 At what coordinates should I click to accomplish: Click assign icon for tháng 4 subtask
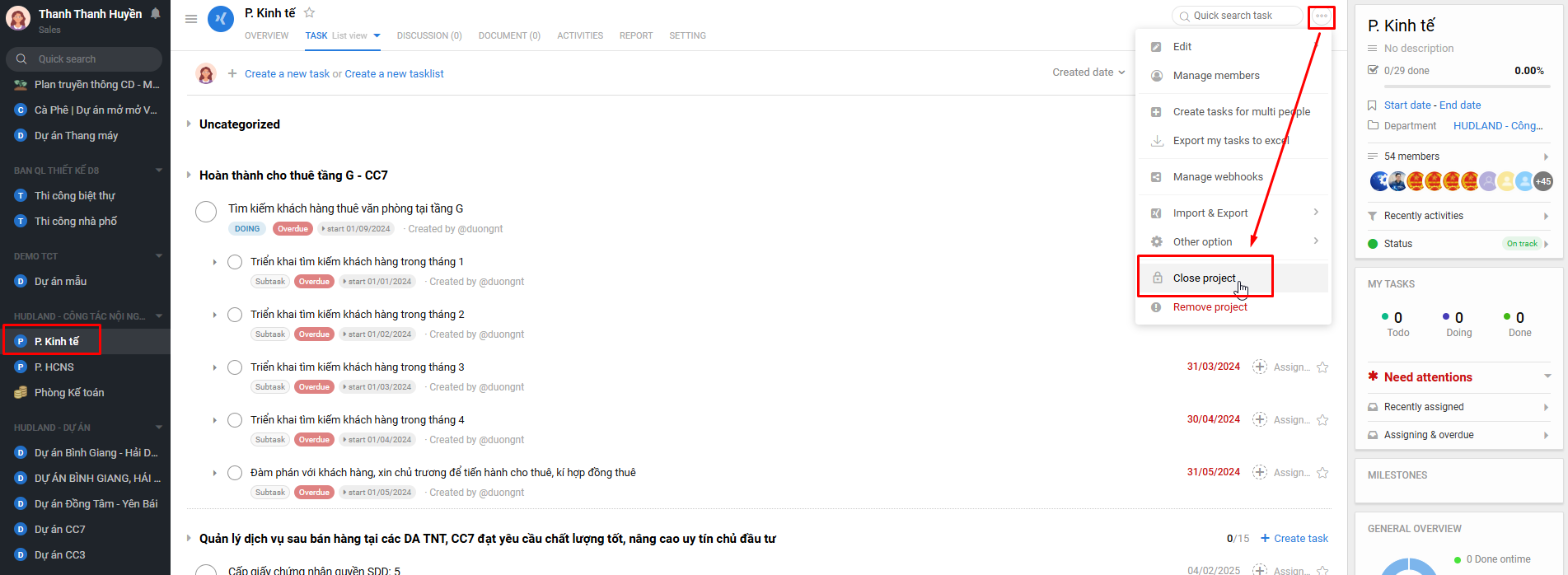click(x=1260, y=419)
